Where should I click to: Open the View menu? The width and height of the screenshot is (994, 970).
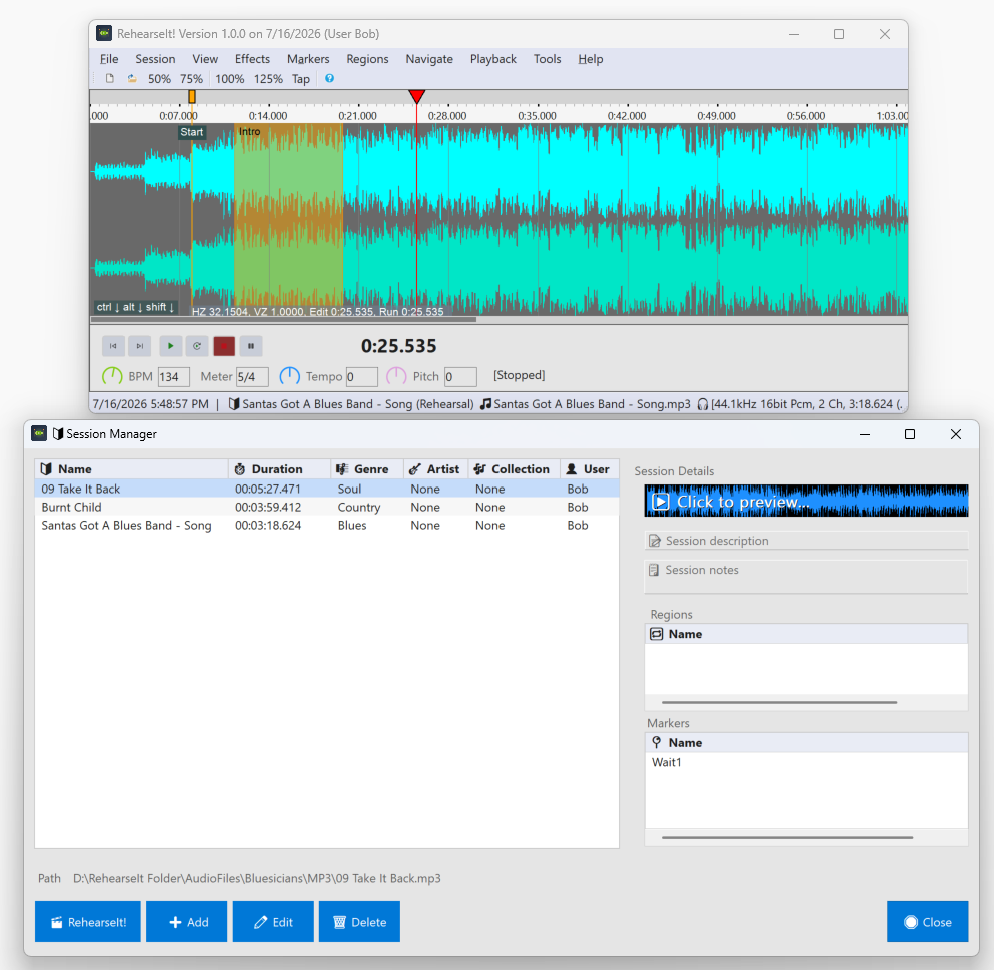(205, 59)
